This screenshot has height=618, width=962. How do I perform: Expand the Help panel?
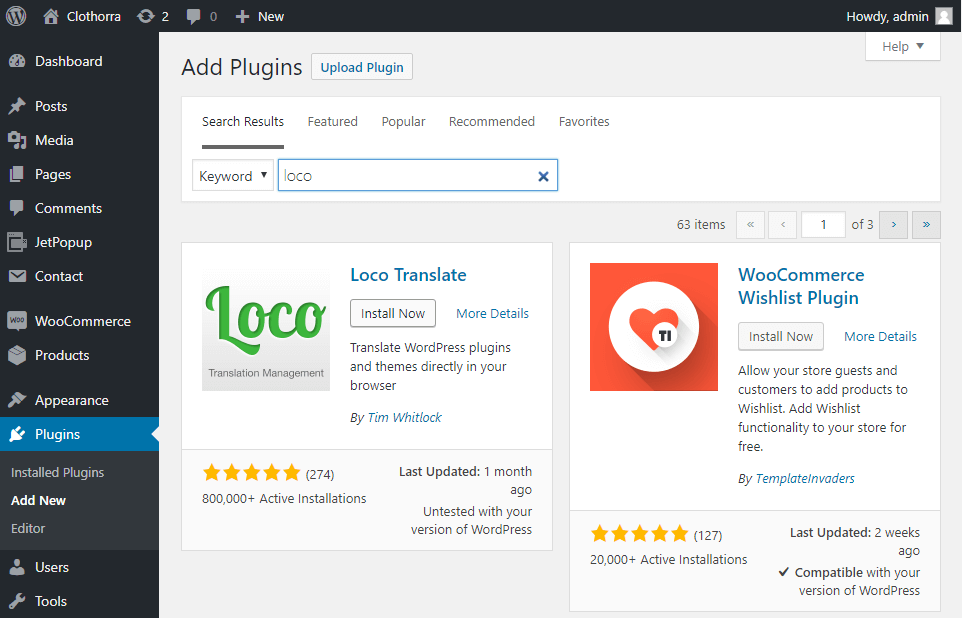pos(902,47)
